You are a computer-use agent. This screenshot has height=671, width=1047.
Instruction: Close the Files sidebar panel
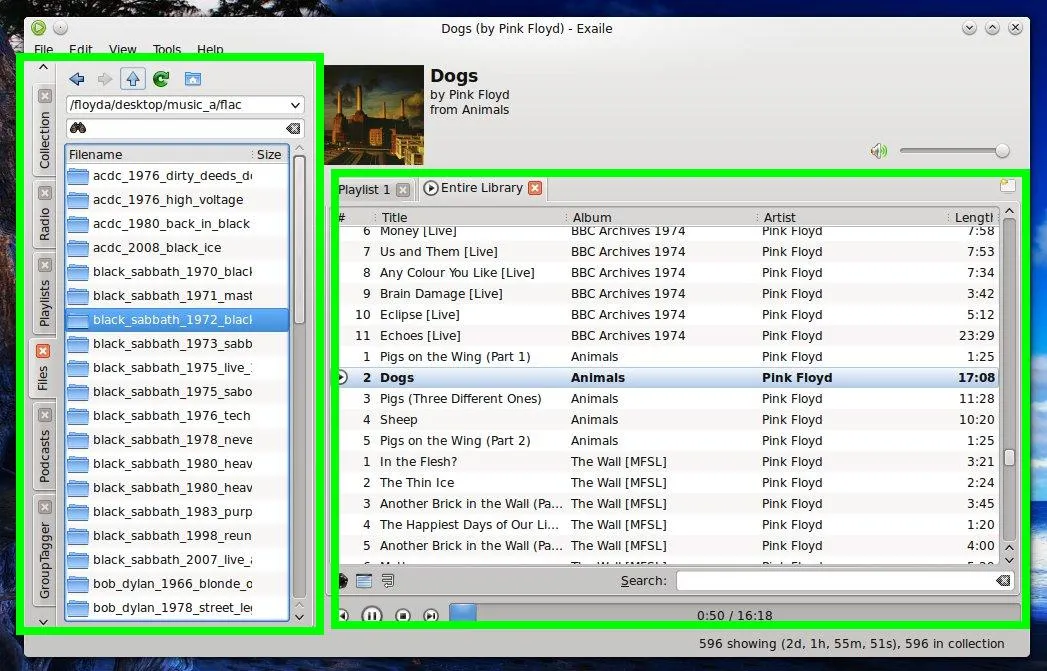(44, 351)
